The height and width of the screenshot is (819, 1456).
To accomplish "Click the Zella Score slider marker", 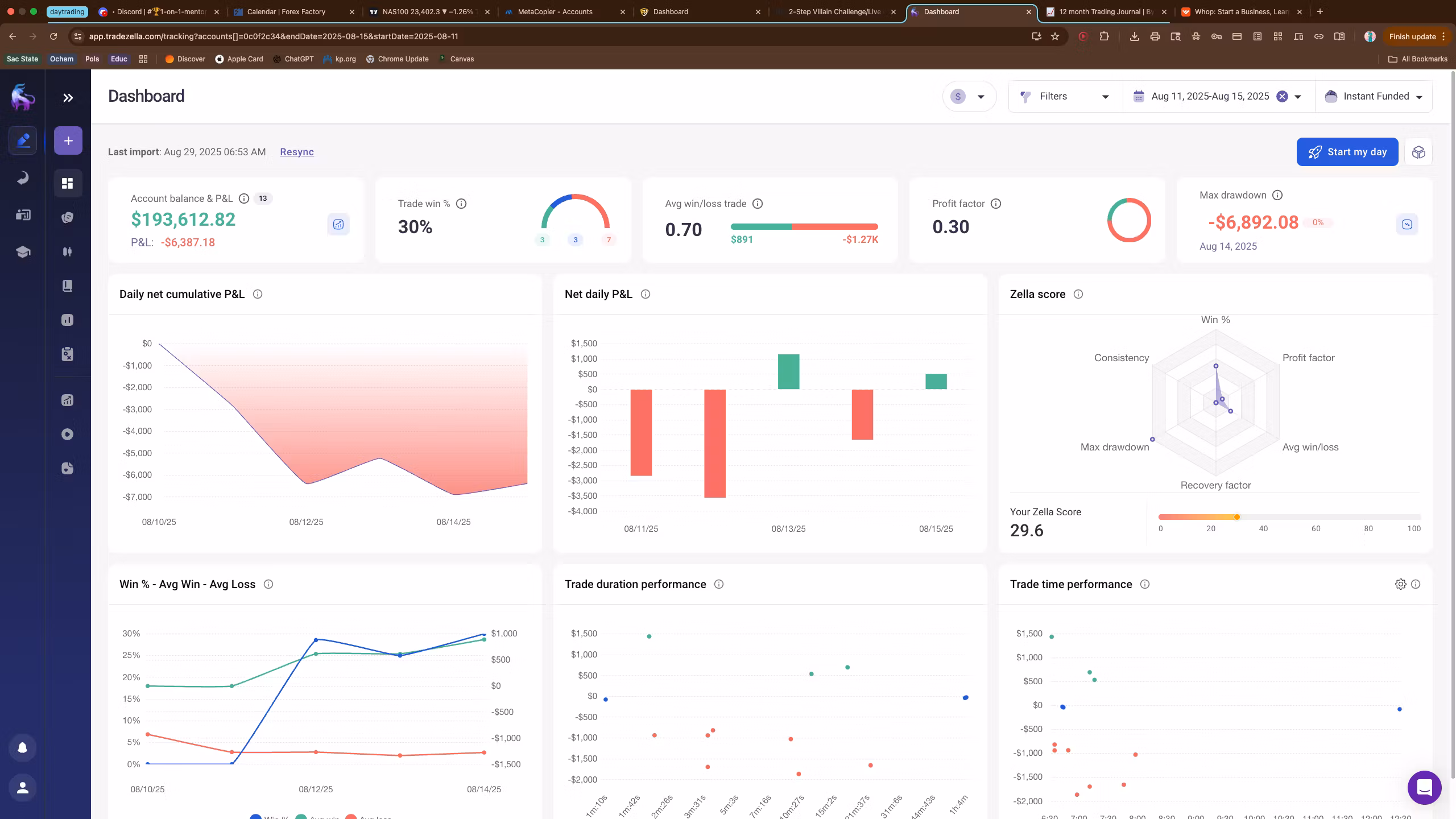I will point(1236,517).
